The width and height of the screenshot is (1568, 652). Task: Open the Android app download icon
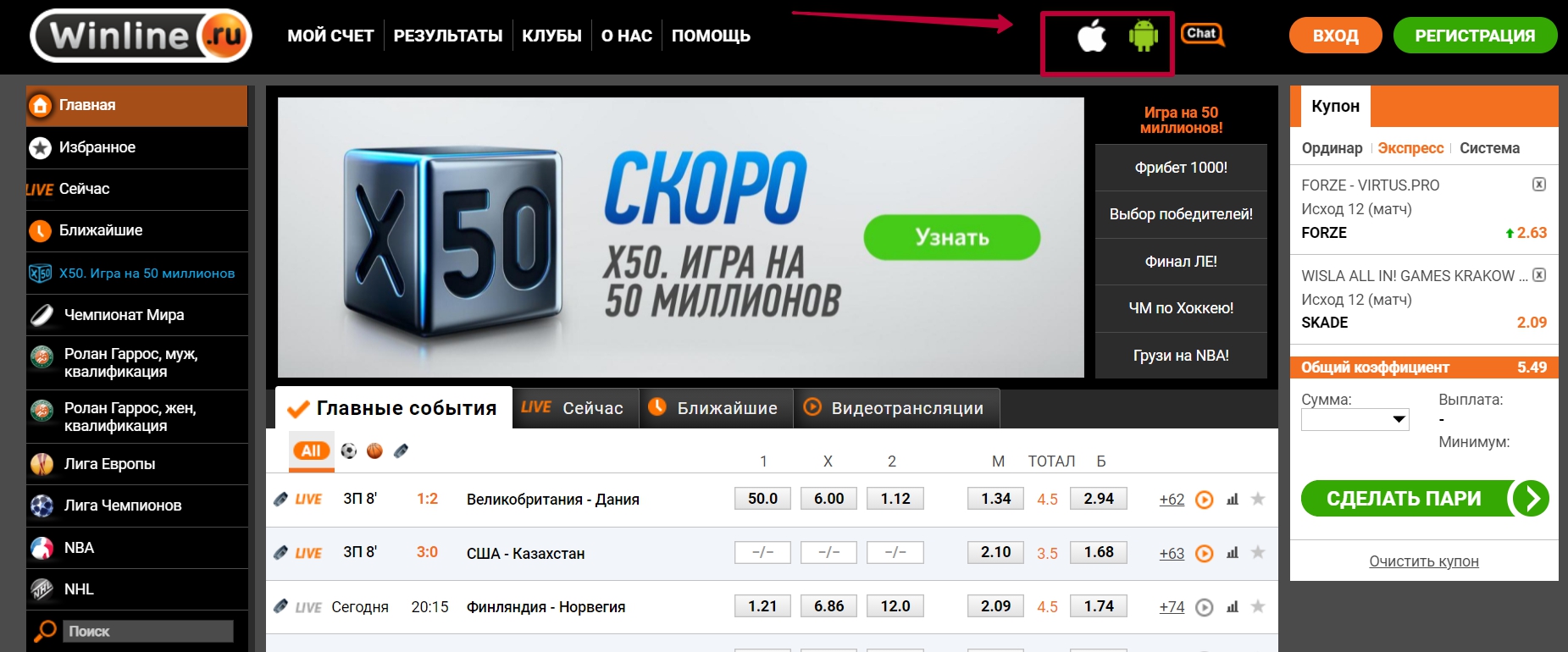[1143, 36]
